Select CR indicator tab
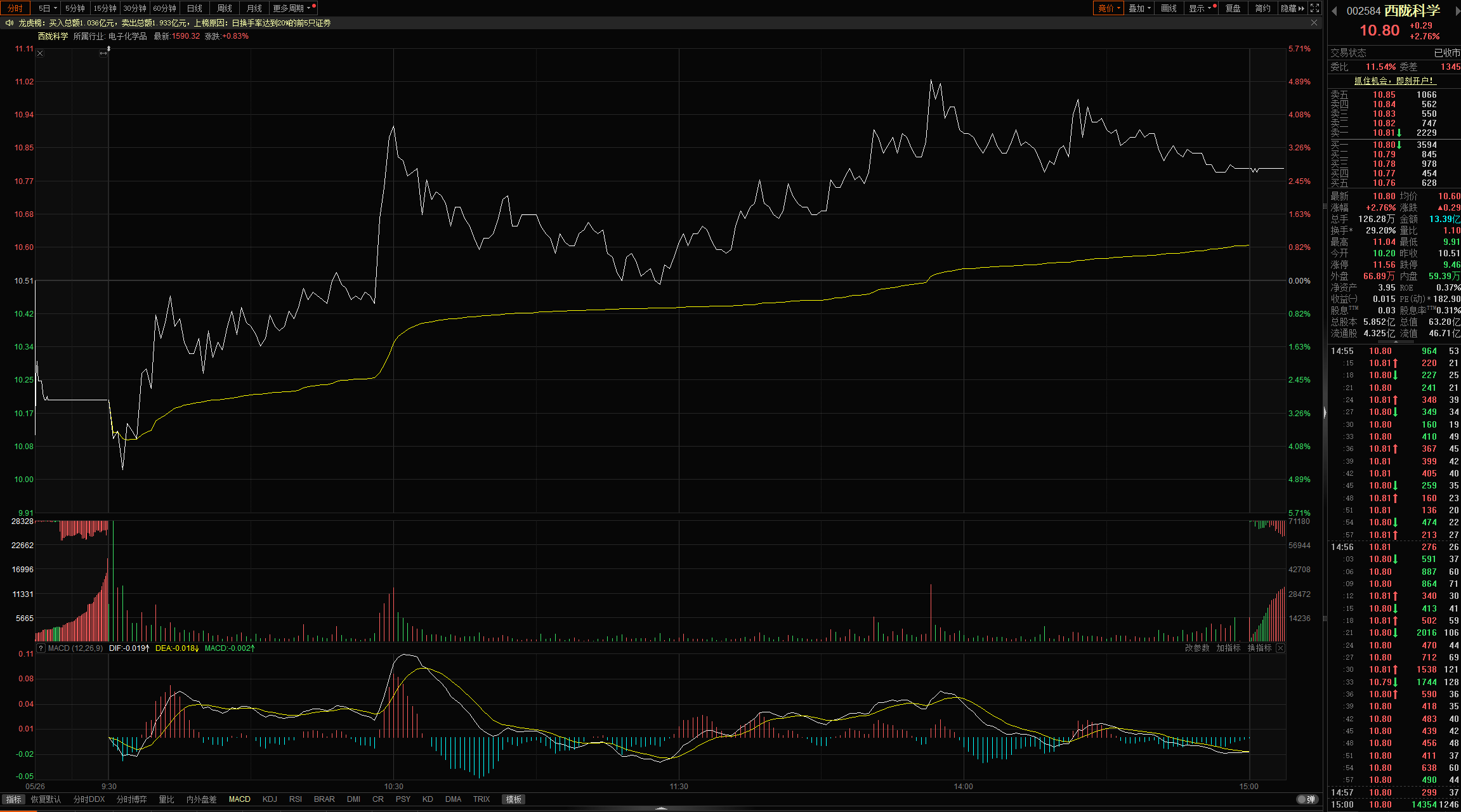Screen dimensions: 1461x812 pyautogui.click(x=378, y=799)
